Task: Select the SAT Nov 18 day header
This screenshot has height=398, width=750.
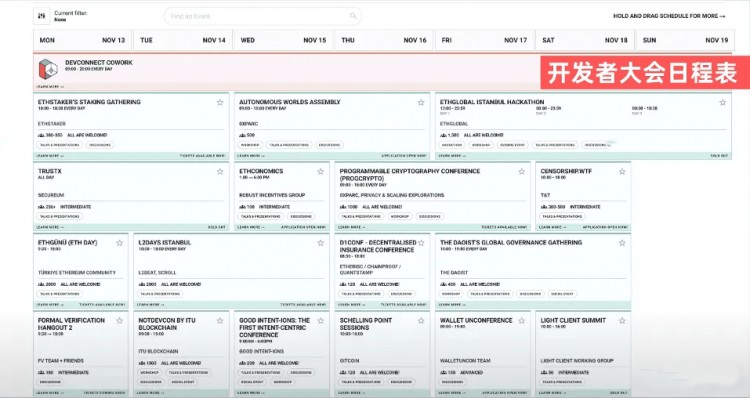Action: [585, 40]
